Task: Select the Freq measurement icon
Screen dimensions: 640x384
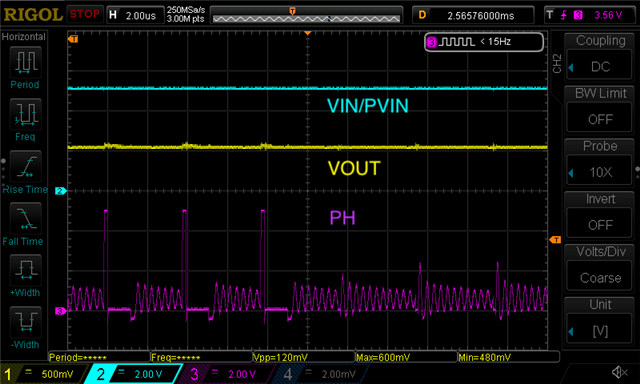Action: tap(25, 114)
